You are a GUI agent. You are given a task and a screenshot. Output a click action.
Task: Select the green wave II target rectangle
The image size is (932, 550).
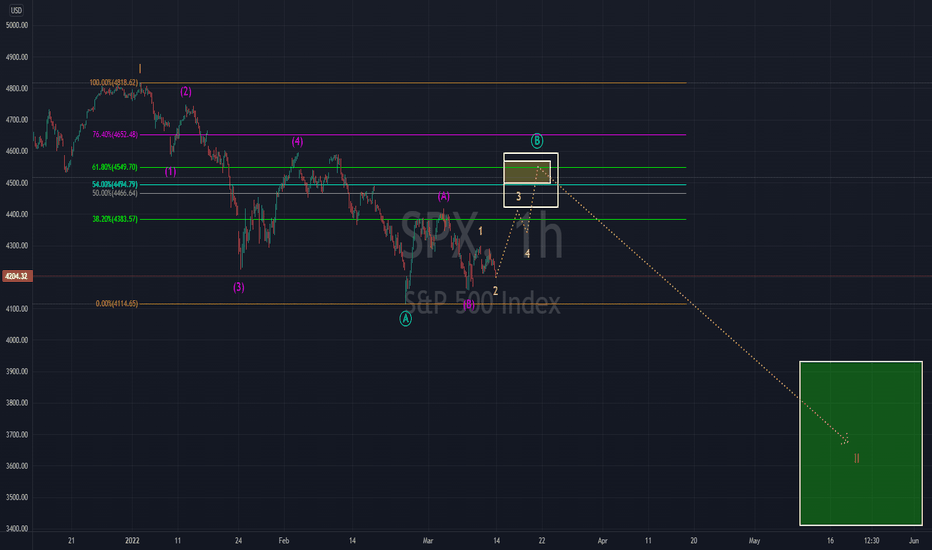pyautogui.click(x=861, y=444)
